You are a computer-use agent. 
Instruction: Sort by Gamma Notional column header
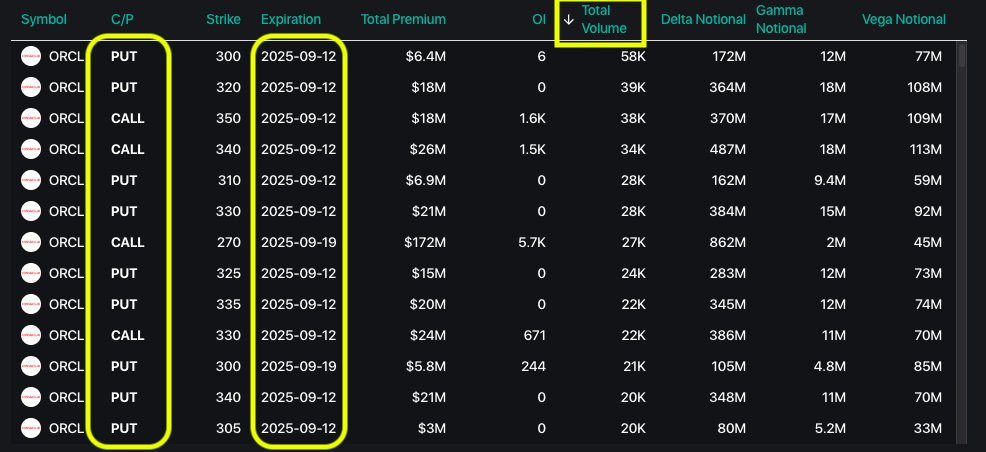(x=781, y=19)
